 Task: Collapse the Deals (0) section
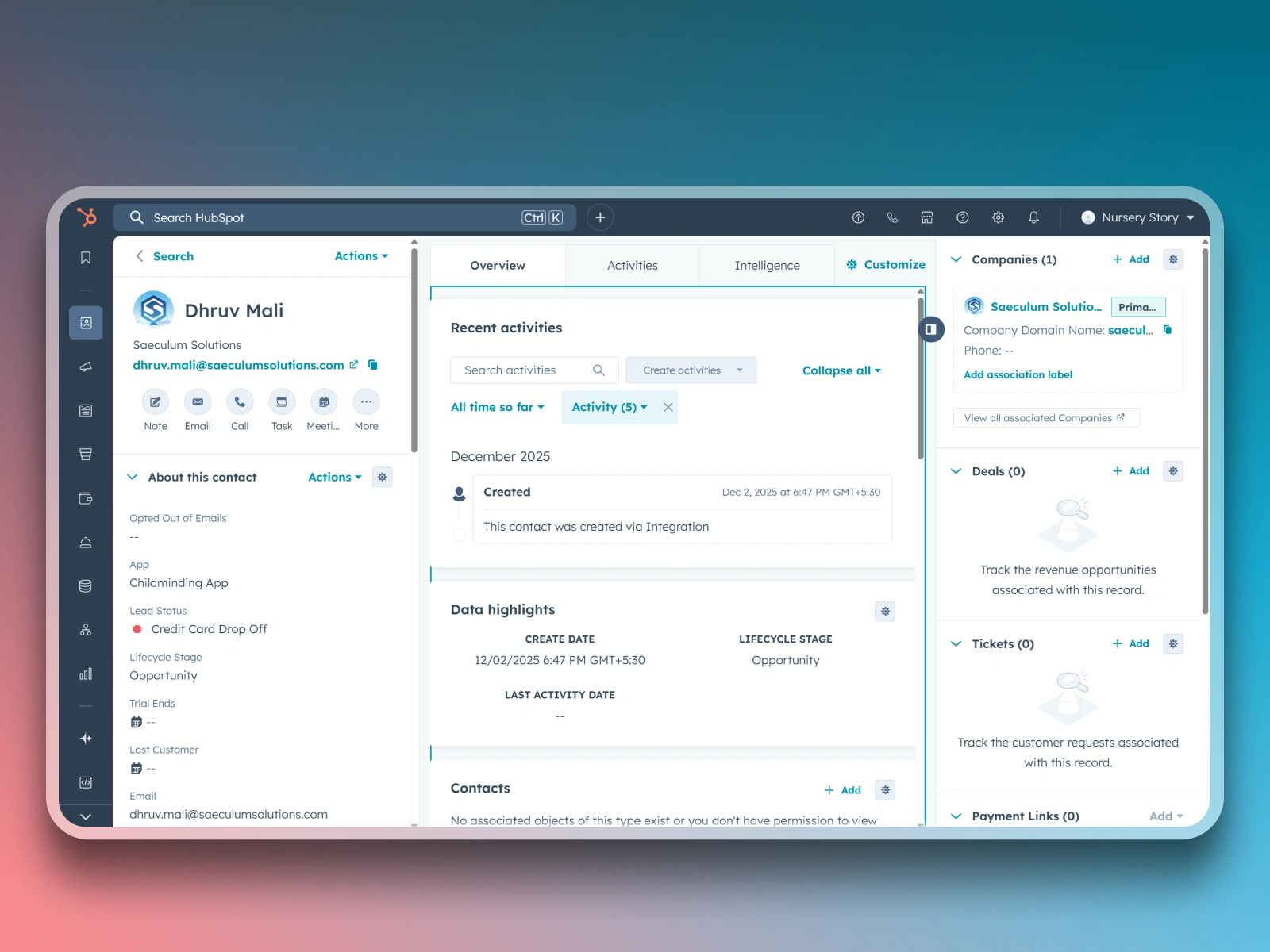956,471
